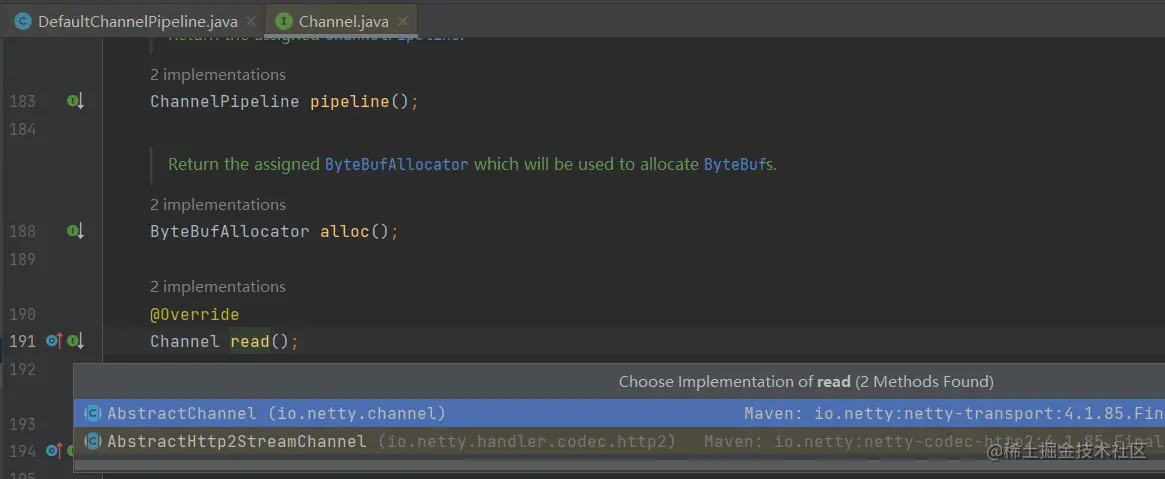Close the DefaultChannelPipeline.java tab
Image resolution: width=1165 pixels, height=479 pixels.
[251, 21]
